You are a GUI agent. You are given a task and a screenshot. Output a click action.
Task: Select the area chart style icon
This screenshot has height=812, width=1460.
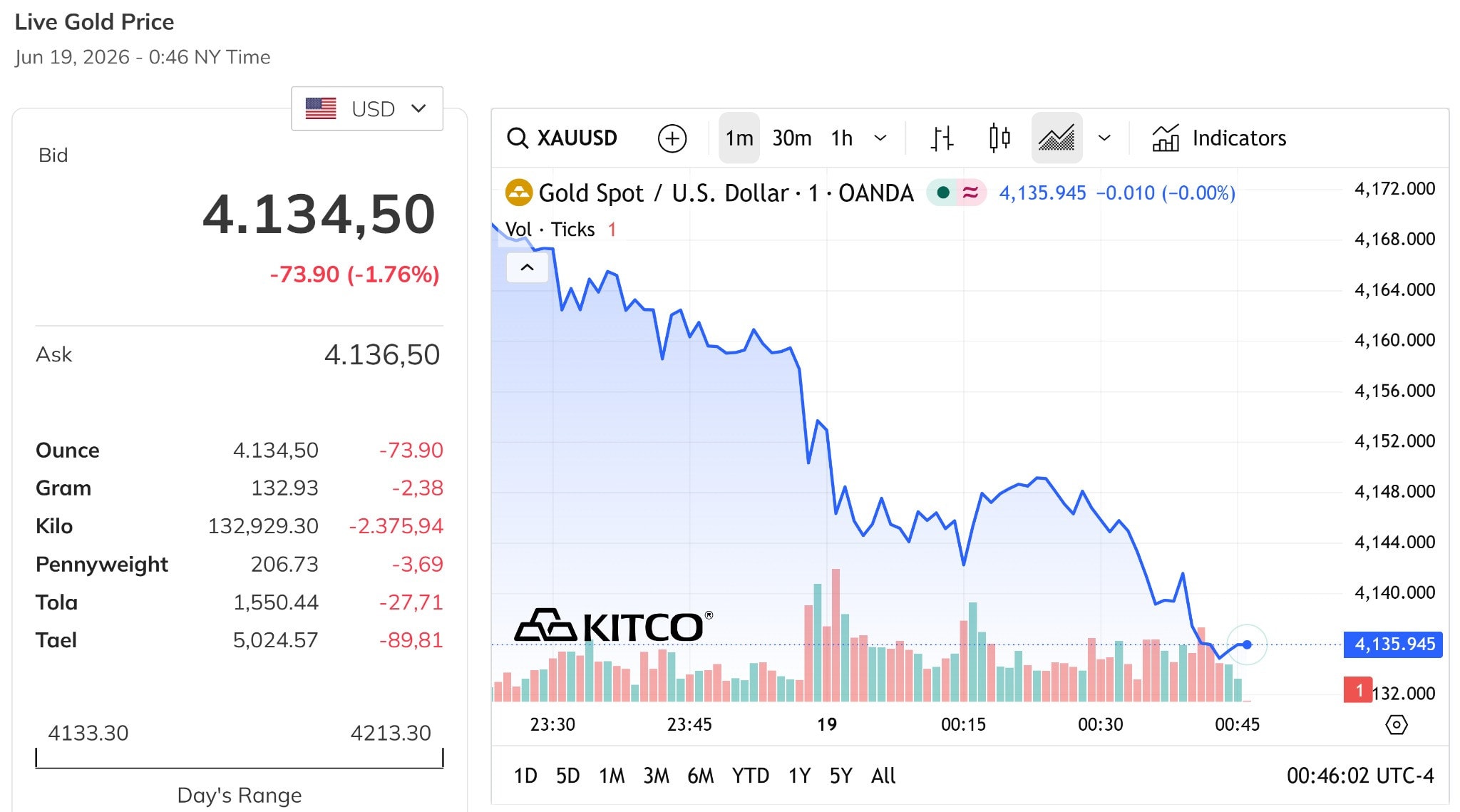(x=1057, y=138)
